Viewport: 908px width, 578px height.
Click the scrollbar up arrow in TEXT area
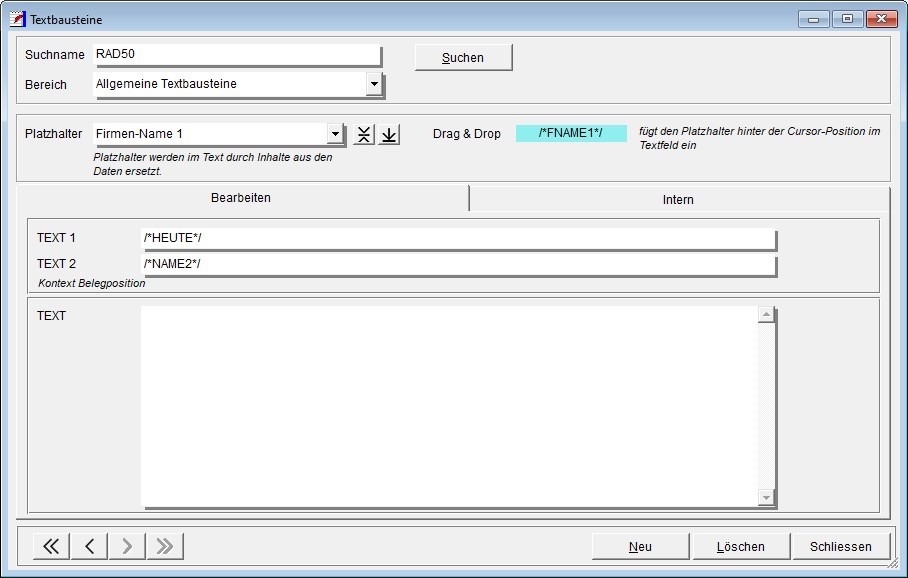[x=766, y=314]
